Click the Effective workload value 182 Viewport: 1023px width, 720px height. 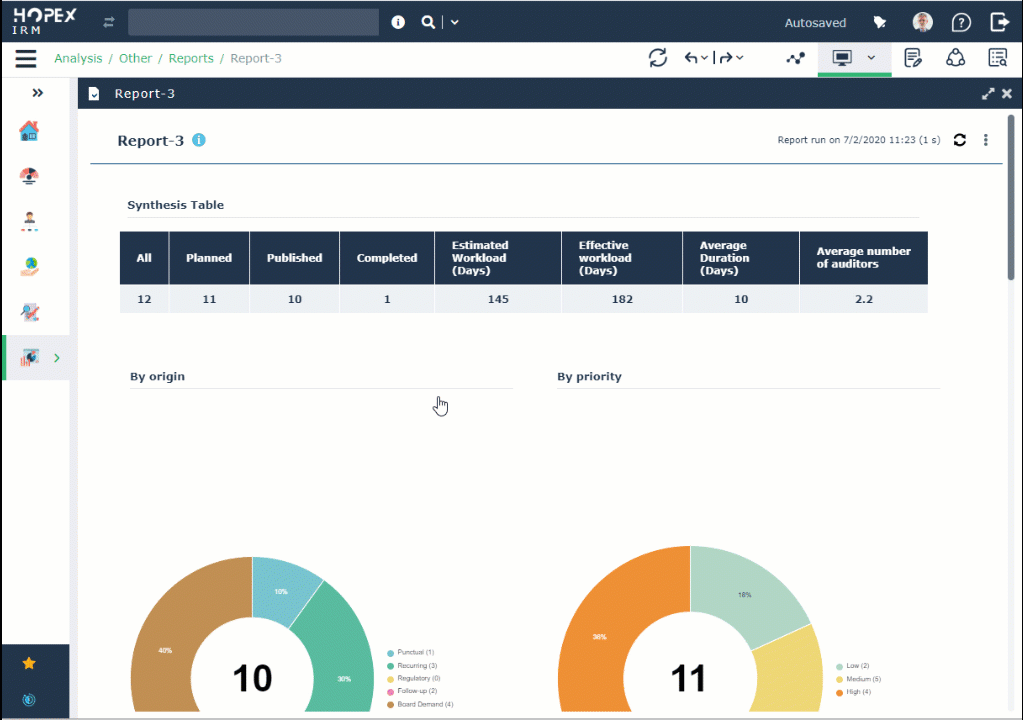click(622, 299)
